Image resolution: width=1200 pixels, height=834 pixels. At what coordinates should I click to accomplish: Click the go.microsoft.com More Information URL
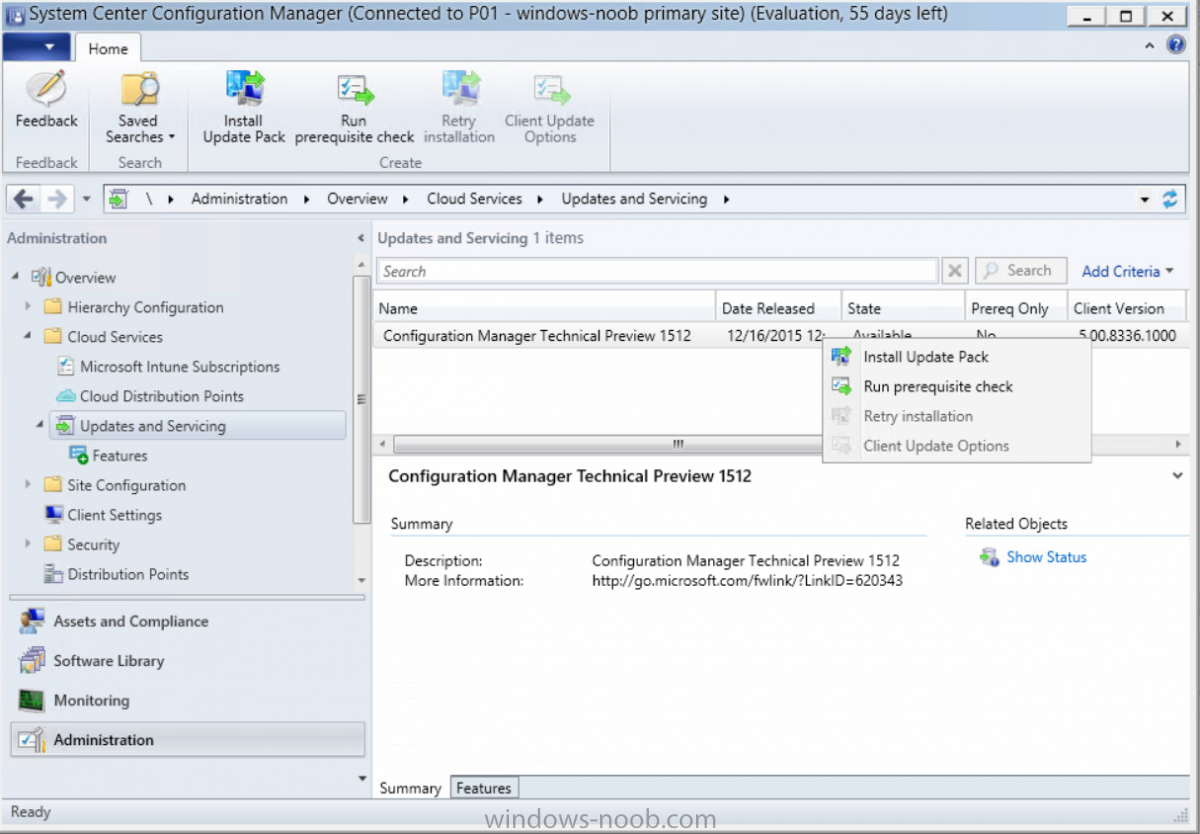click(x=747, y=580)
